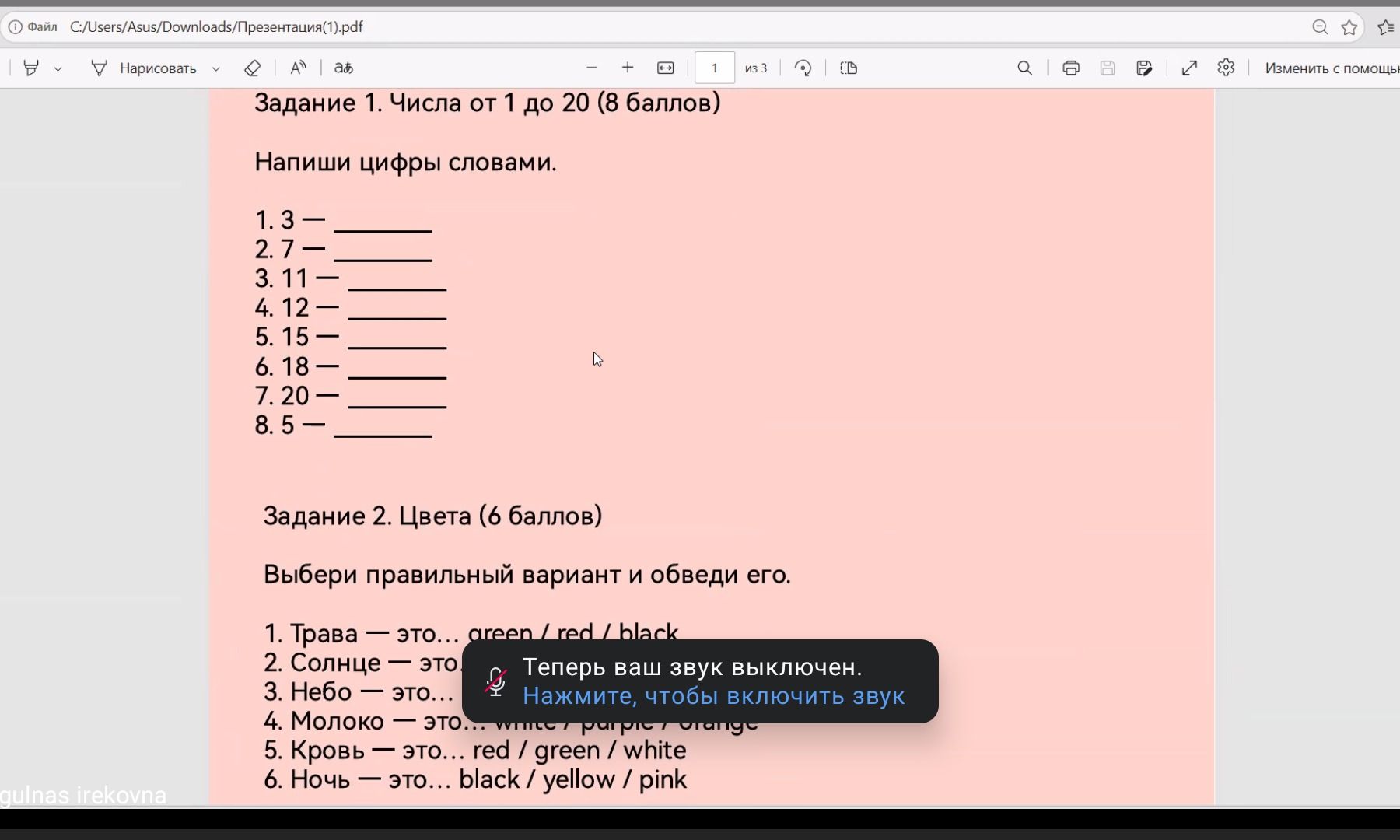Image resolution: width=1400 pixels, height=840 pixels.
Task: Print the PDF document
Action: coord(1071,68)
